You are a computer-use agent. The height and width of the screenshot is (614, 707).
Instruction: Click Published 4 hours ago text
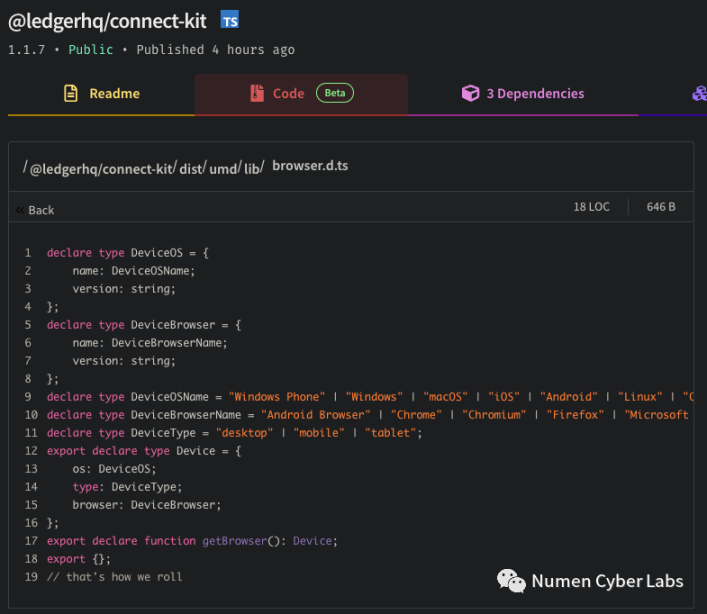coord(216,50)
